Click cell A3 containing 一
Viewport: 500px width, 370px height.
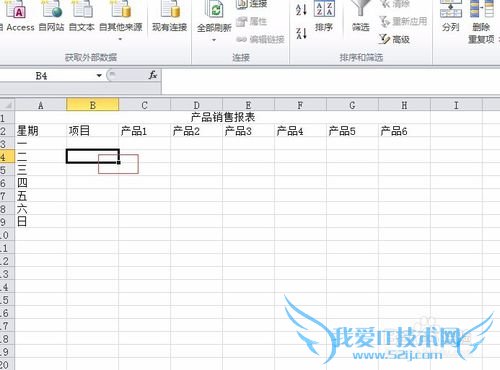pos(41,144)
